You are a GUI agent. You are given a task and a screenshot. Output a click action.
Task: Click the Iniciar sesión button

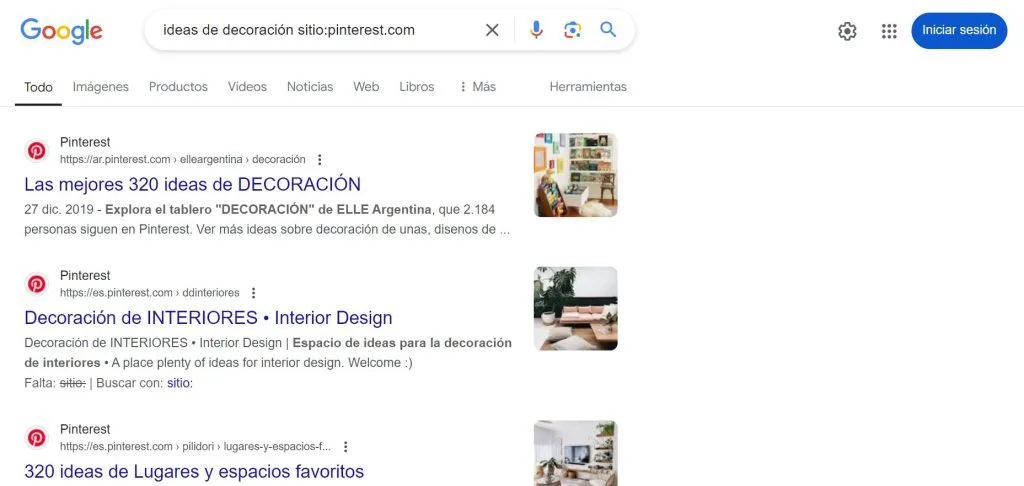(x=959, y=31)
